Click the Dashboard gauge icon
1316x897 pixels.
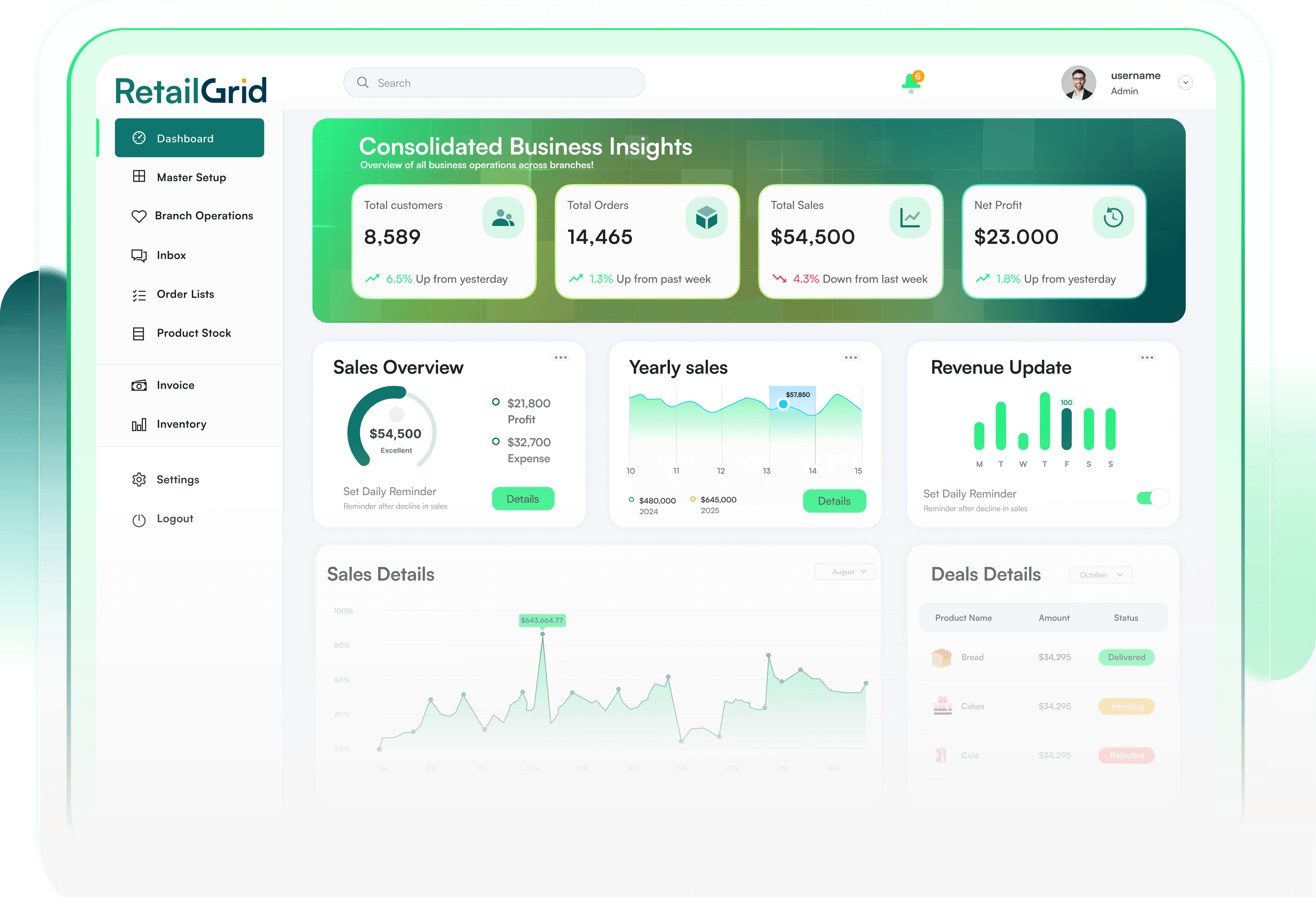[x=139, y=137]
